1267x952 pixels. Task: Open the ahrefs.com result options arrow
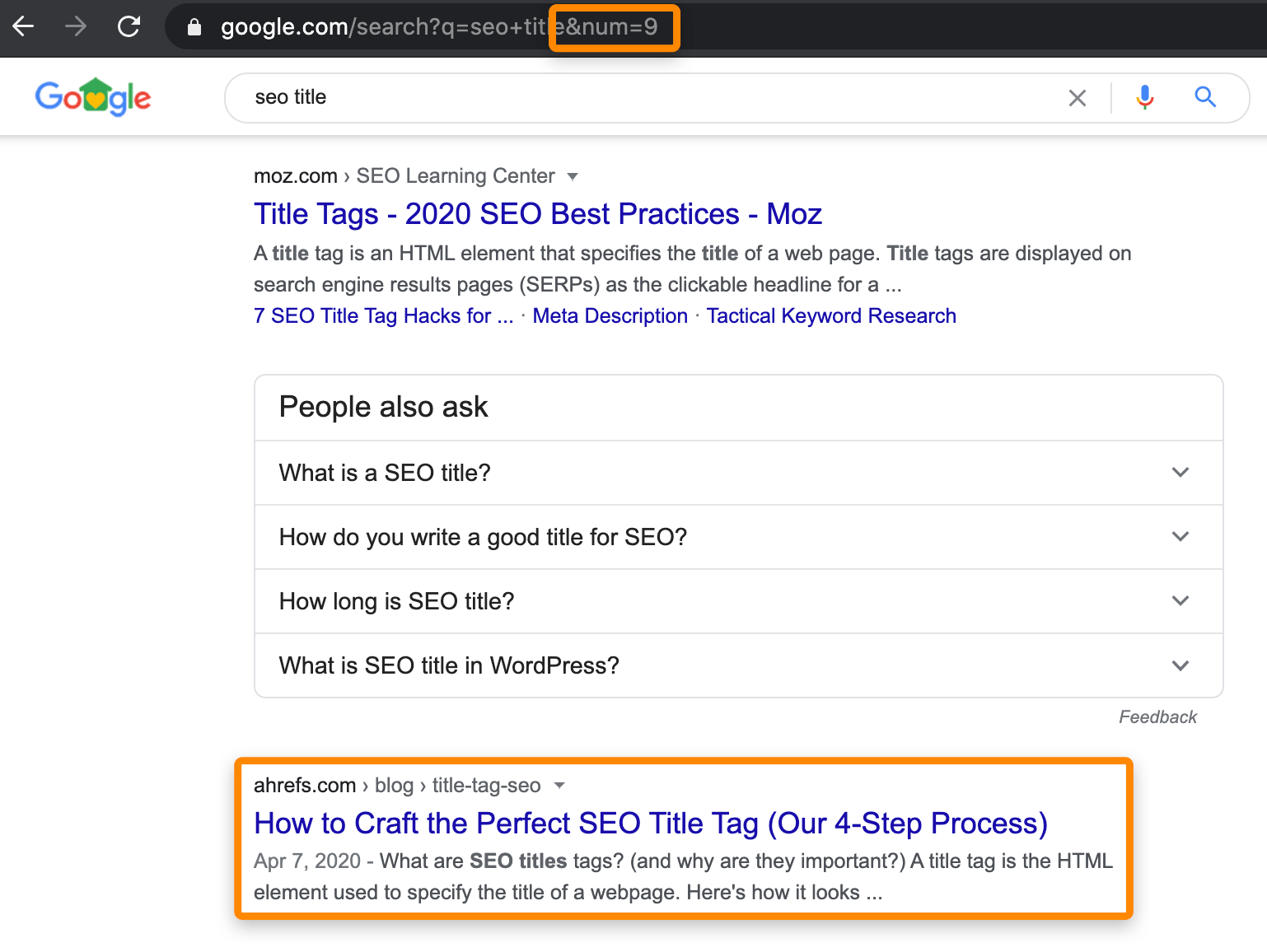(x=559, y=786)
